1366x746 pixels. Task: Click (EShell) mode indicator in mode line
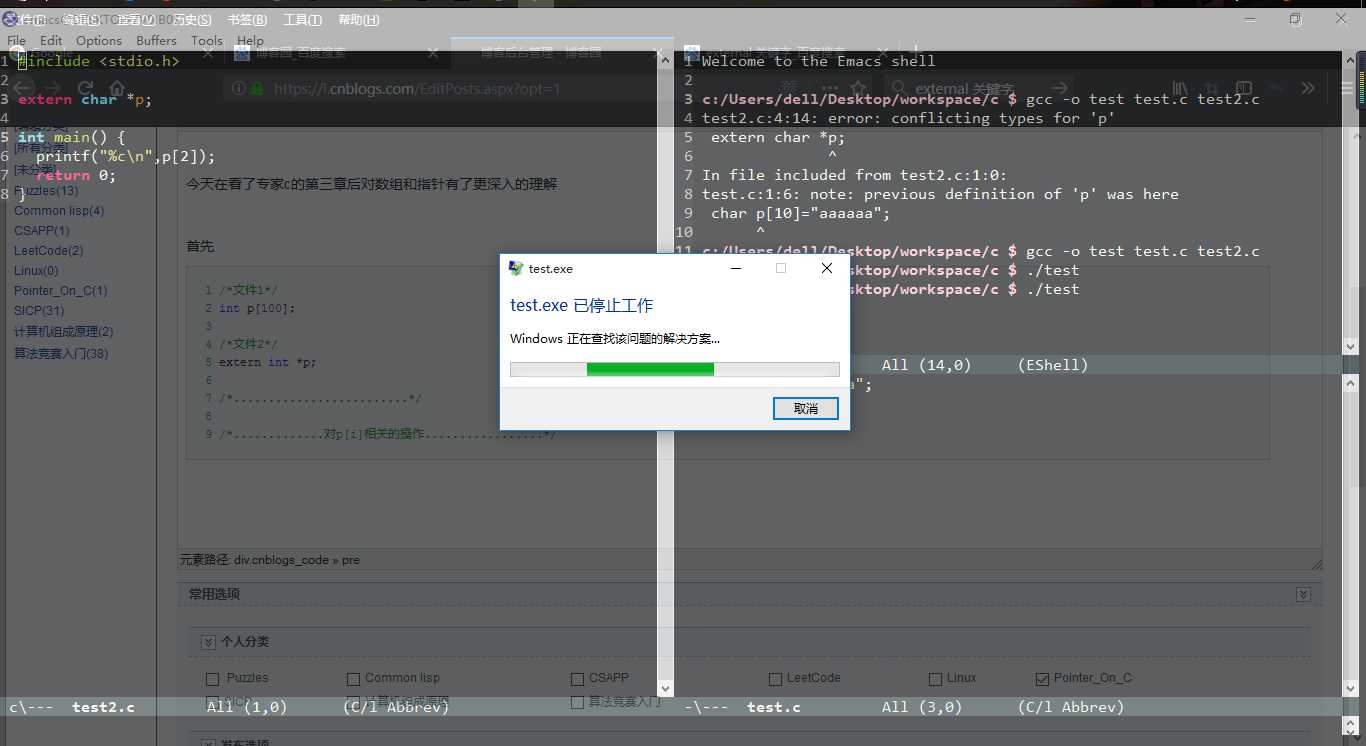tap(1053, 365)
